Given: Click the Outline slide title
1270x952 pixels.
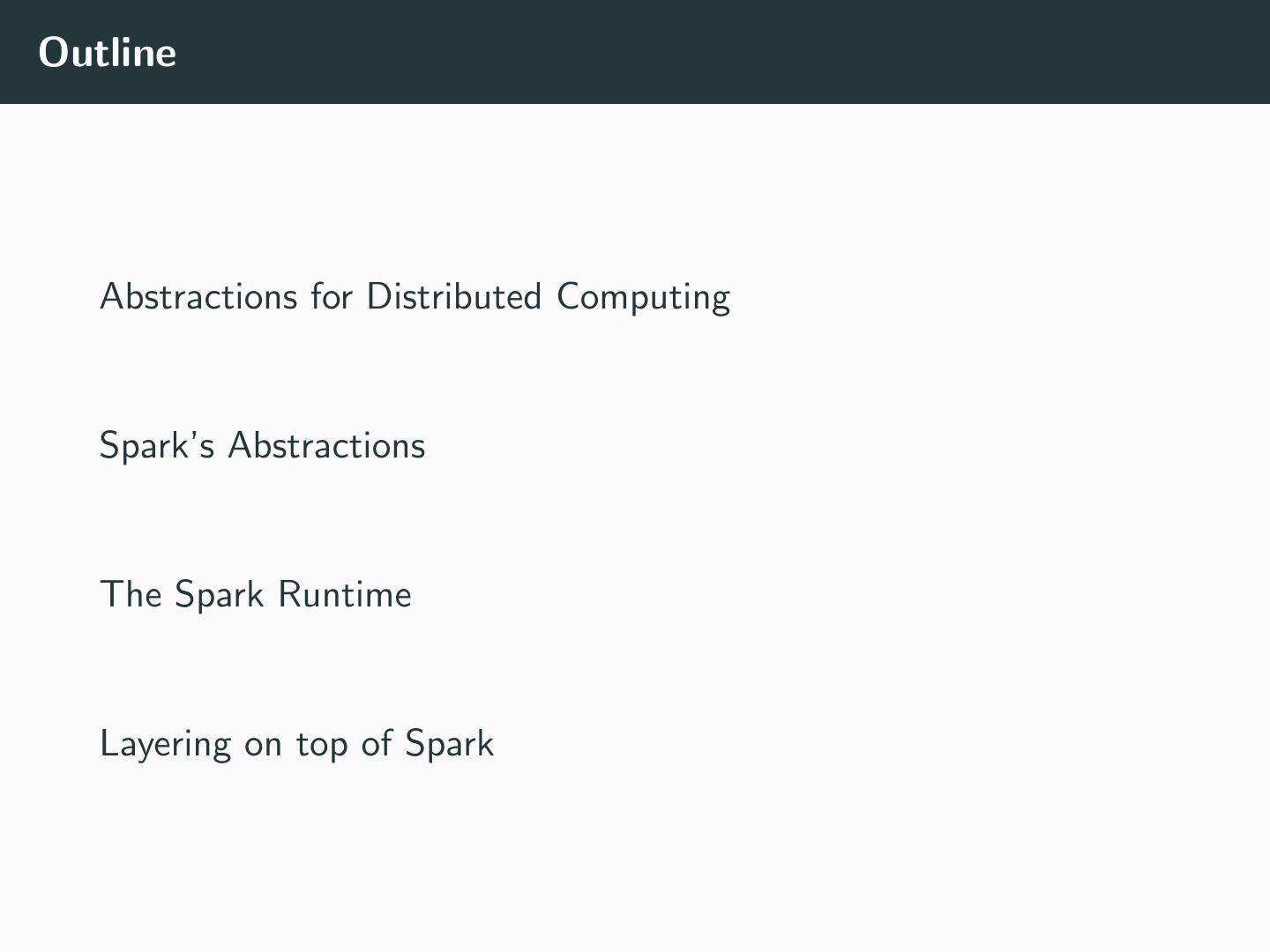Looking at the screenshot, I should click(x=108, y=52).
